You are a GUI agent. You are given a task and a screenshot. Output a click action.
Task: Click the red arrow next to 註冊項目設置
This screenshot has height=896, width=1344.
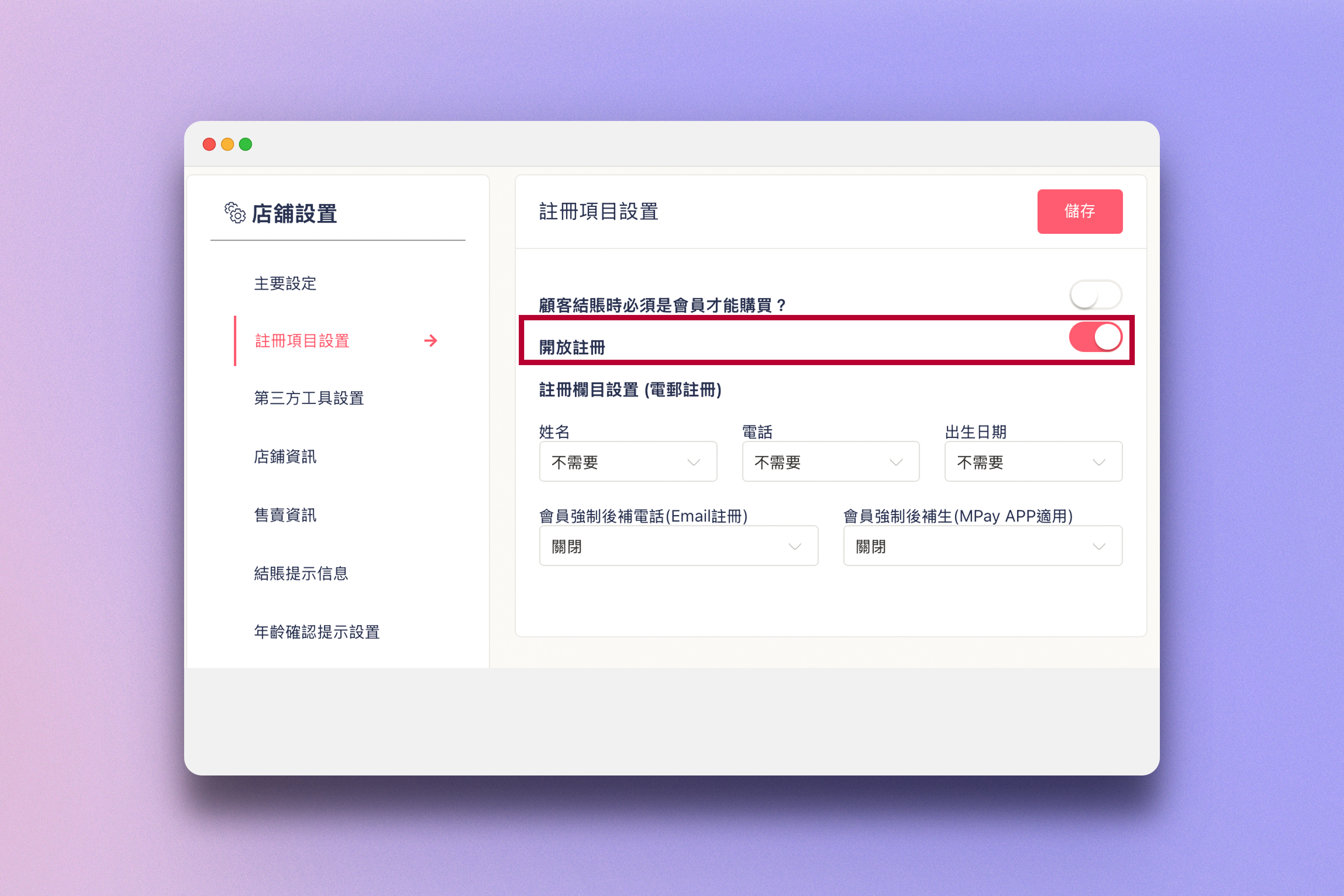[x=431, y=341]
